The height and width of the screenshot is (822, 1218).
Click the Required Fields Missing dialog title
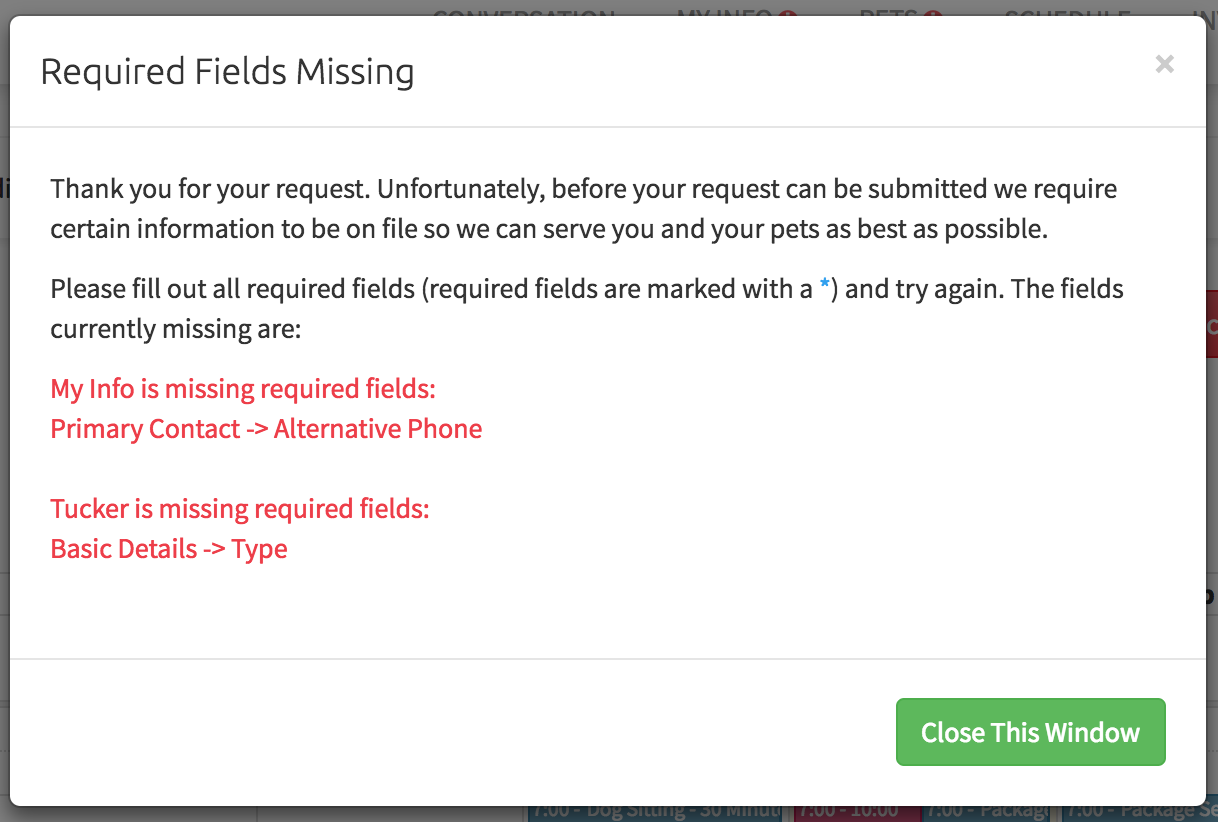(227, 72)
